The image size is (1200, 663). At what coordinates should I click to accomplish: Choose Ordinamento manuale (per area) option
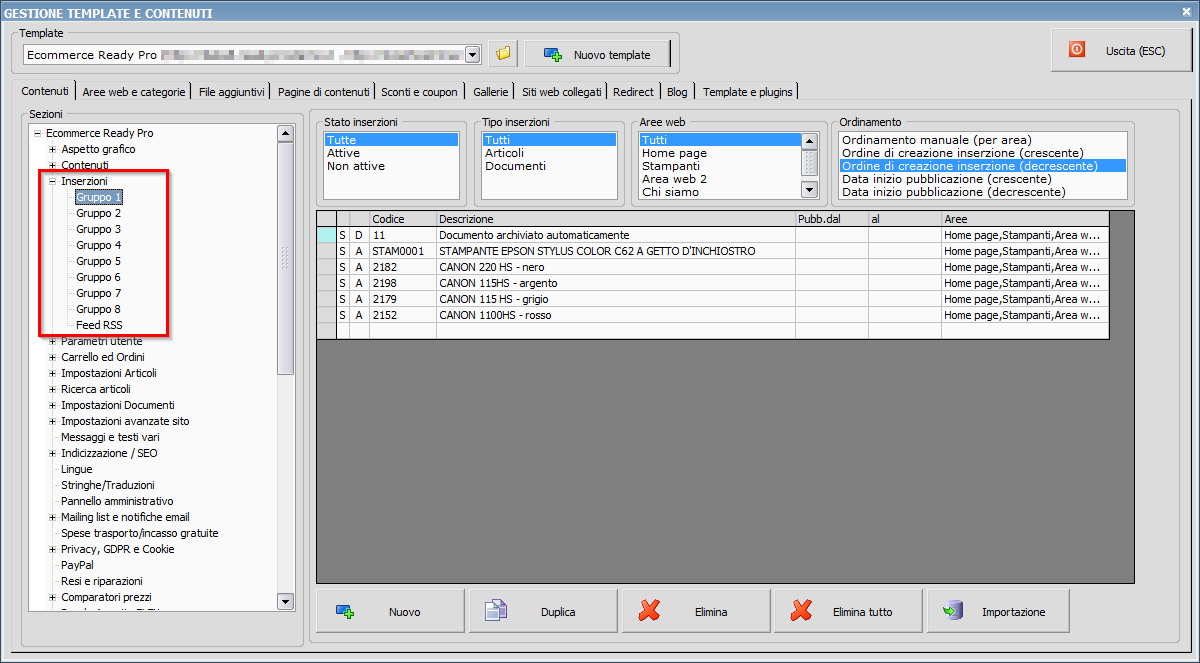(936, 140)
